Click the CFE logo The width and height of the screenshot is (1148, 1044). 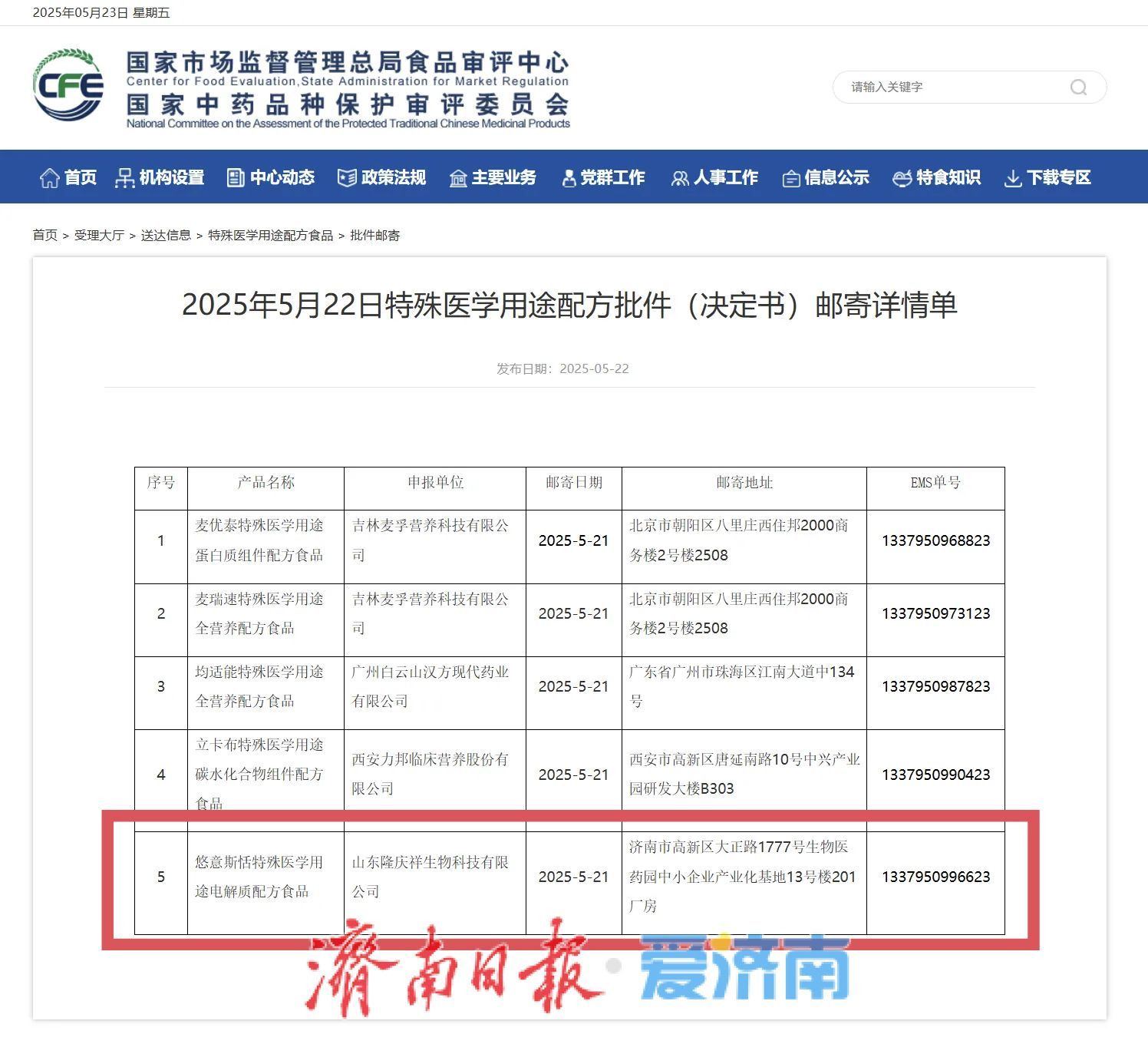click(68, 87)
